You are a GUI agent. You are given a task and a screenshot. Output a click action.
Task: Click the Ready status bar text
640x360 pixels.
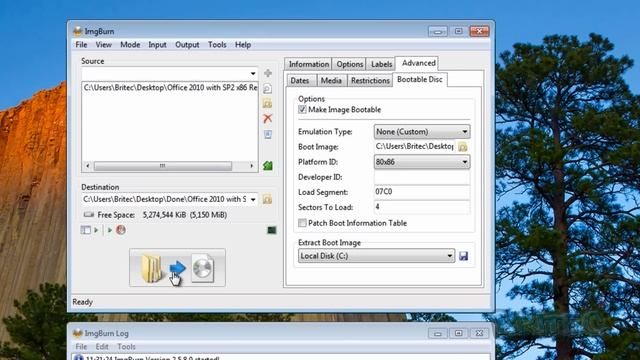click(x=82, y=302)
